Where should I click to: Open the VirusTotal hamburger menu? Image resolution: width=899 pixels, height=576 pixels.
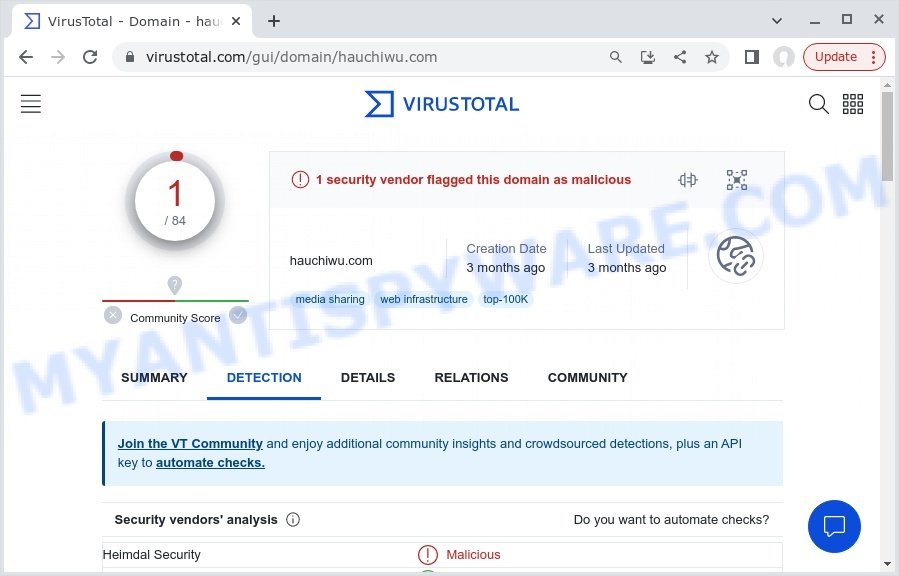[31, 104]
